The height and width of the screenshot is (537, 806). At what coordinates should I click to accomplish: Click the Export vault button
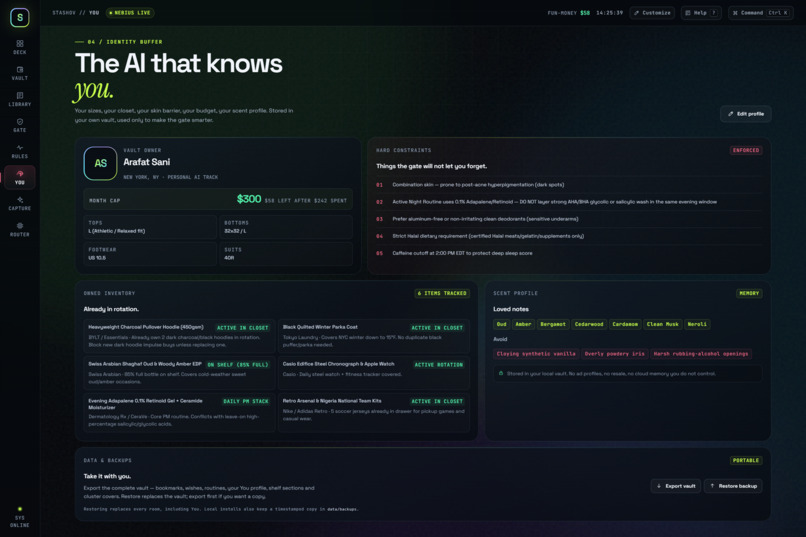pyautogui.click(x=675, y=486)
